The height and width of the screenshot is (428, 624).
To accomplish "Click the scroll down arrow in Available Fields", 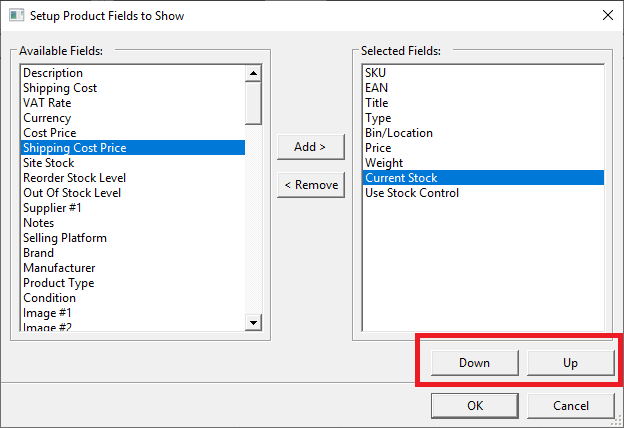I will point(253,322).
